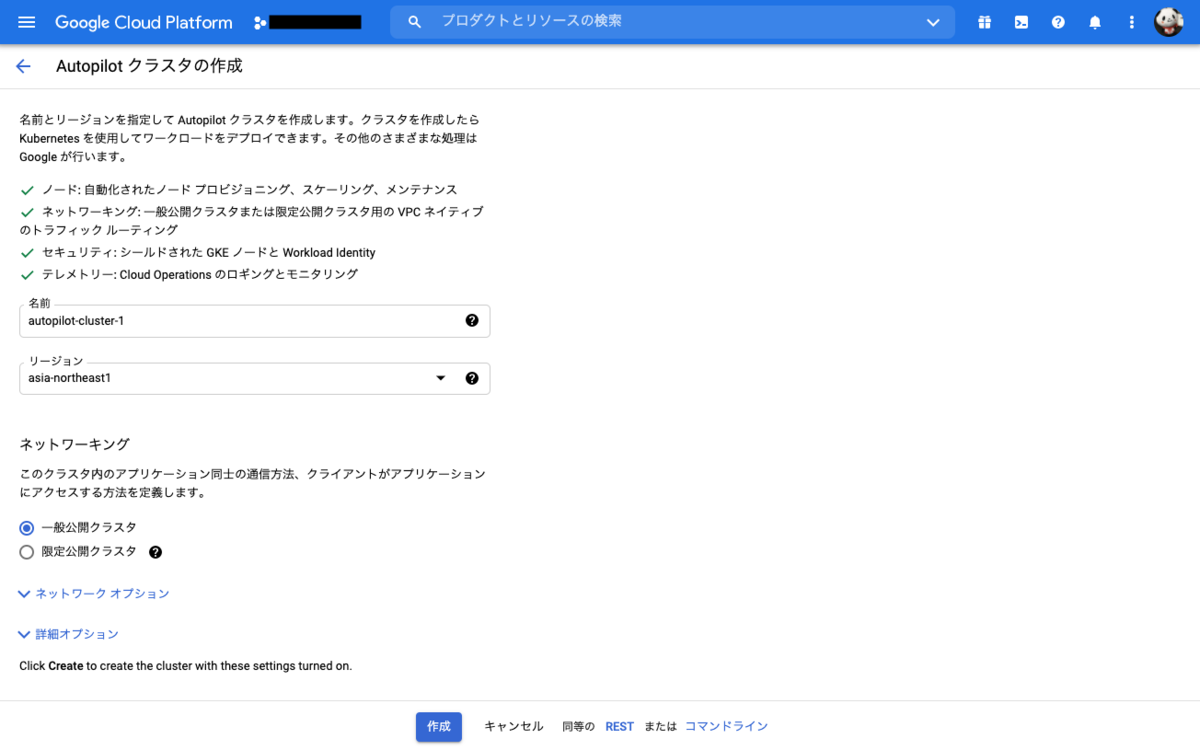
Task: Click the ノード provisioning checkmark line
Action: pos(239,189)
